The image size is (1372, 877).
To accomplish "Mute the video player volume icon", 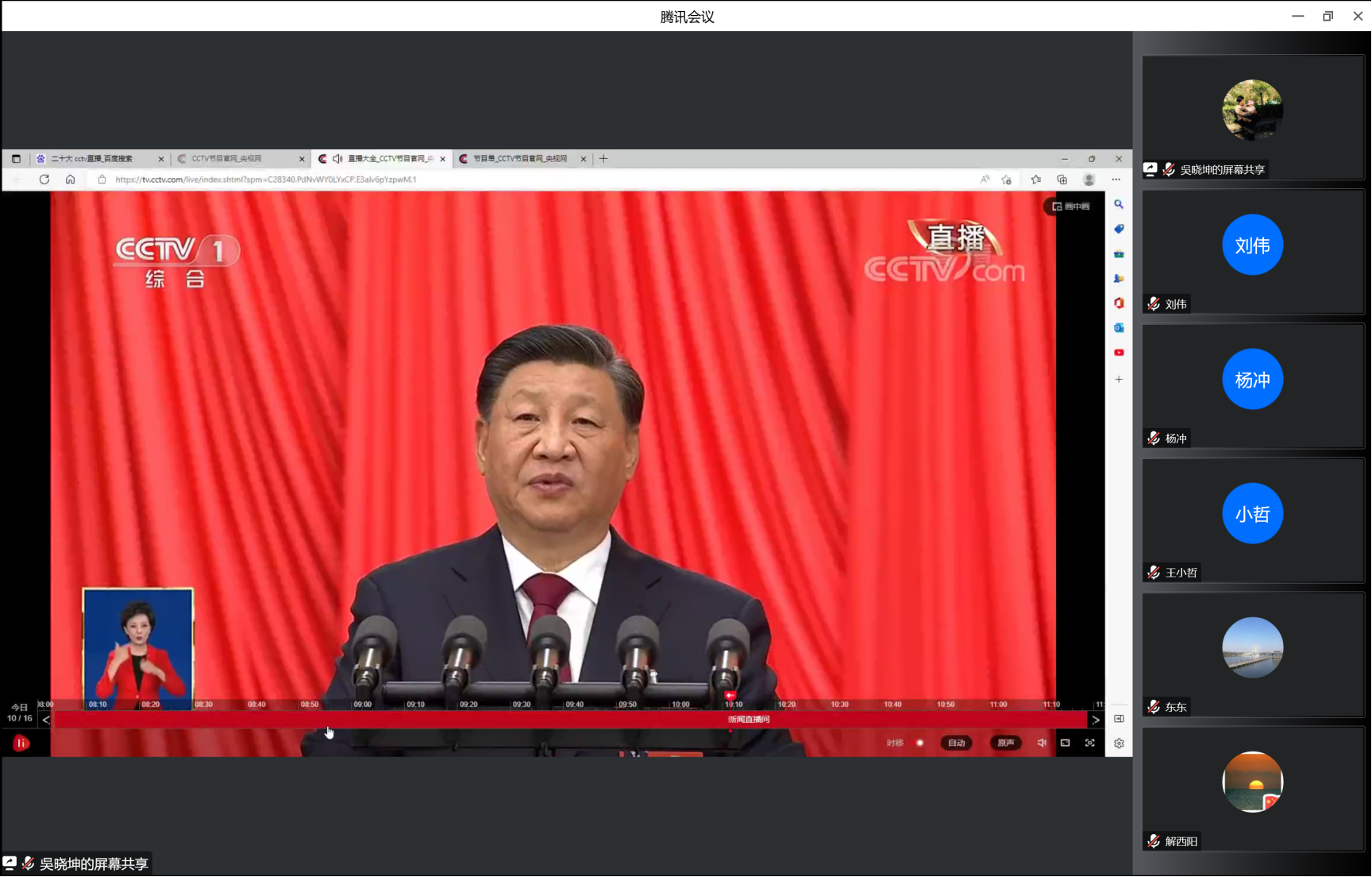I will 1042,743.
